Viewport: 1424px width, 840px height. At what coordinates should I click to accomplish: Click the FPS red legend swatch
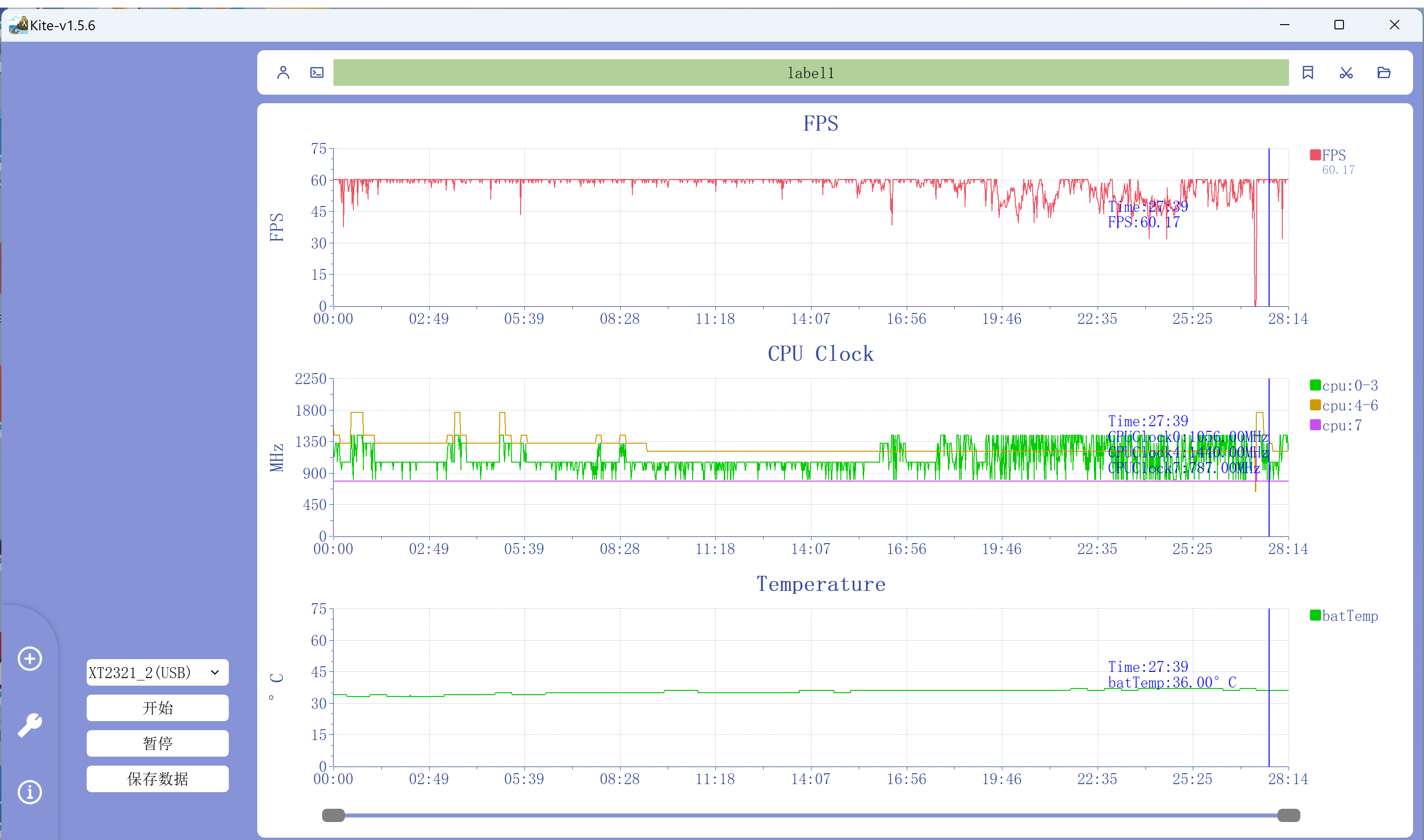1316,155
